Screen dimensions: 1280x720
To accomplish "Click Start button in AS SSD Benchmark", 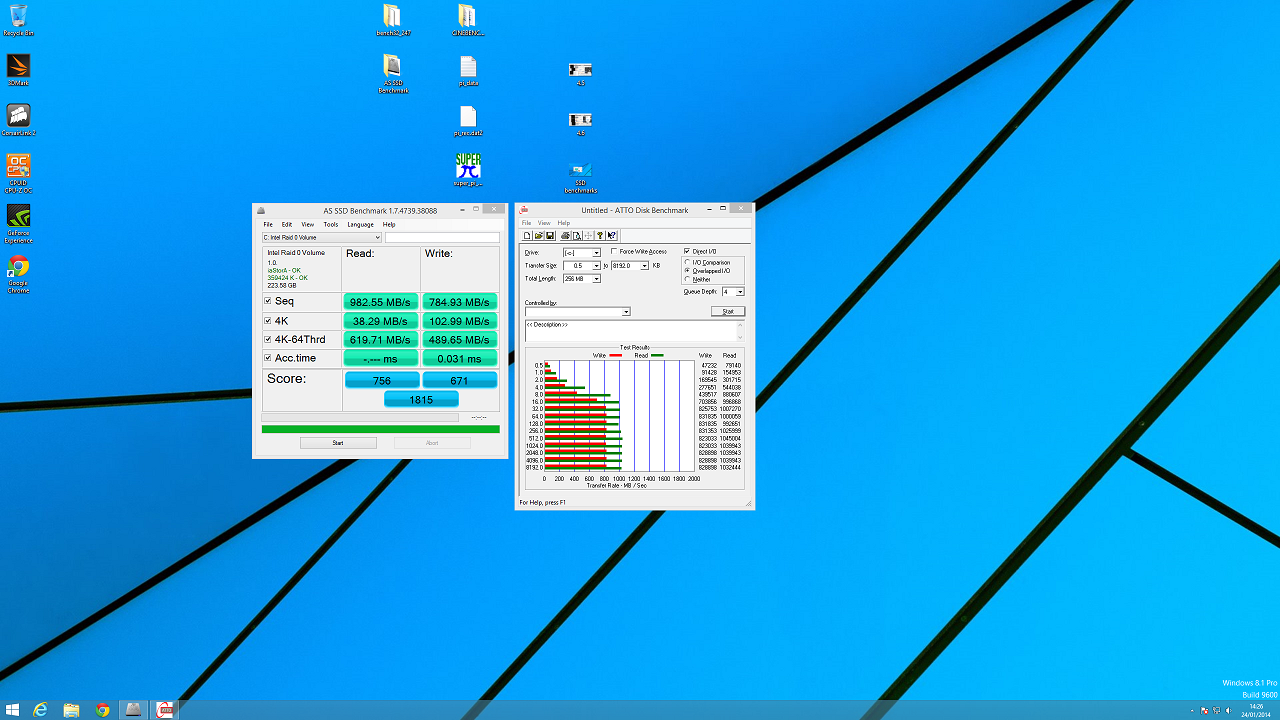I will pyautogui.click(x=338, y=442).
